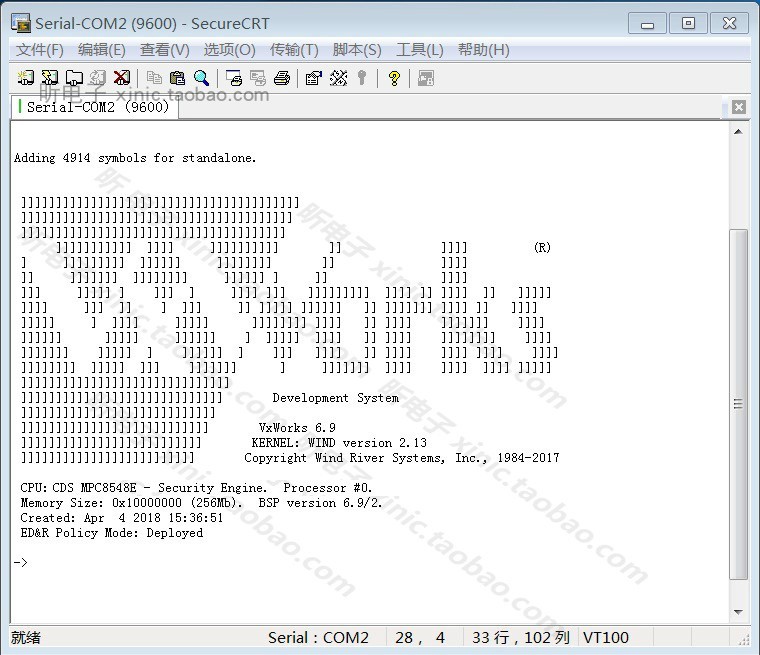This screenshot has width=760, height=655.
Task: Click 'Created: Apr 4 2018 15:36:51' line
Action: 122,518
